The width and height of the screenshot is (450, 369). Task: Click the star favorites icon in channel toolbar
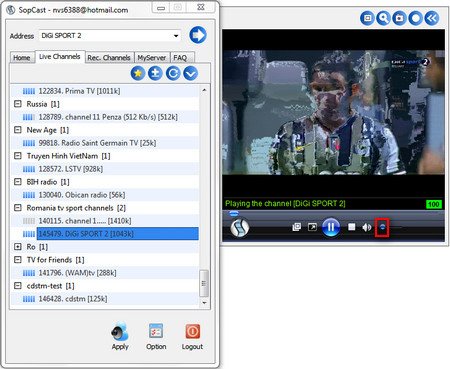click(x=138, y=73)
